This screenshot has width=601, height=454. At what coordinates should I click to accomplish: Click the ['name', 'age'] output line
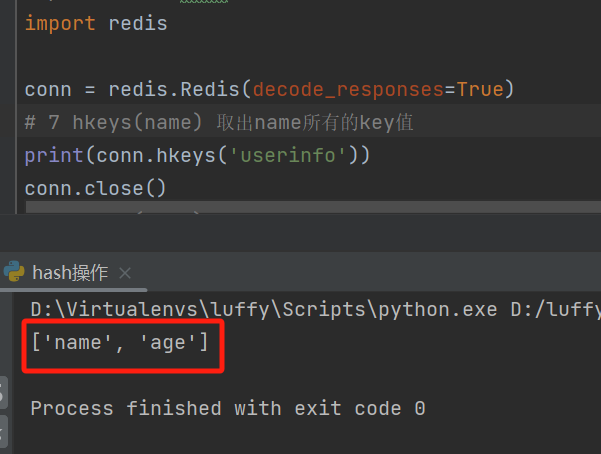[x=120, y=343]
